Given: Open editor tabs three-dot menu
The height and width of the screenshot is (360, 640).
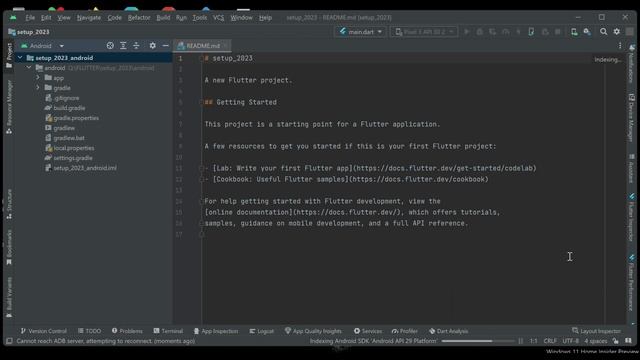Looking at the screenshot, I should tap(620, 46).
